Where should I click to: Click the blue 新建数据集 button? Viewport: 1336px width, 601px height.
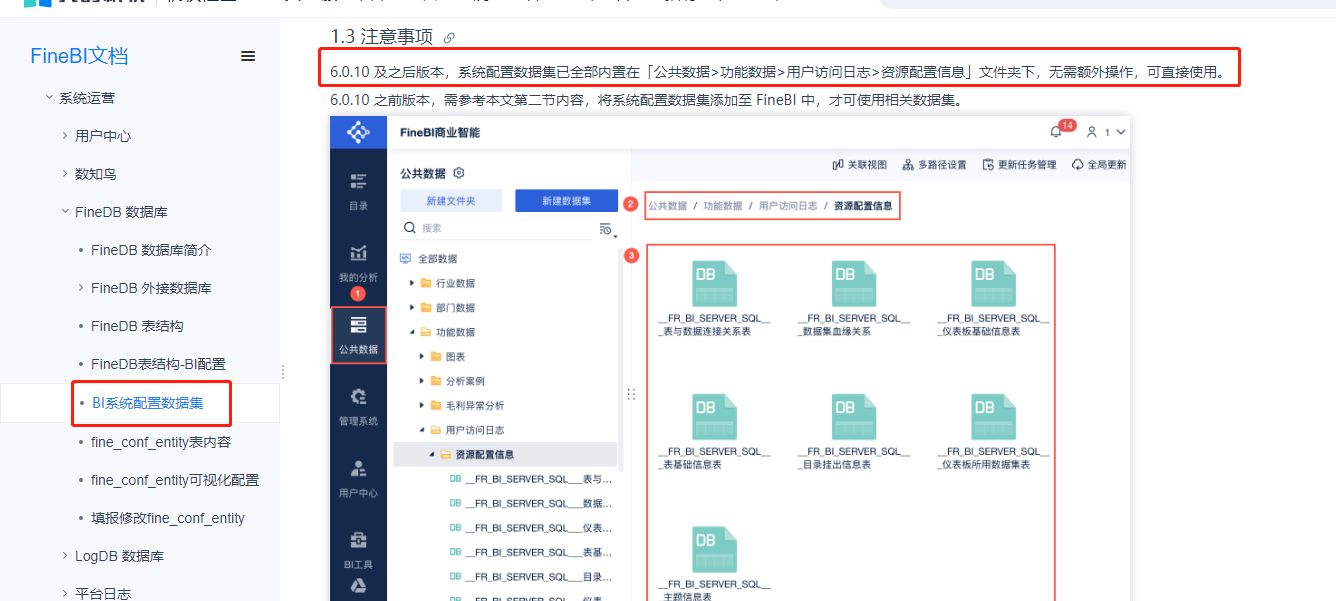click(x=566, y=201)
